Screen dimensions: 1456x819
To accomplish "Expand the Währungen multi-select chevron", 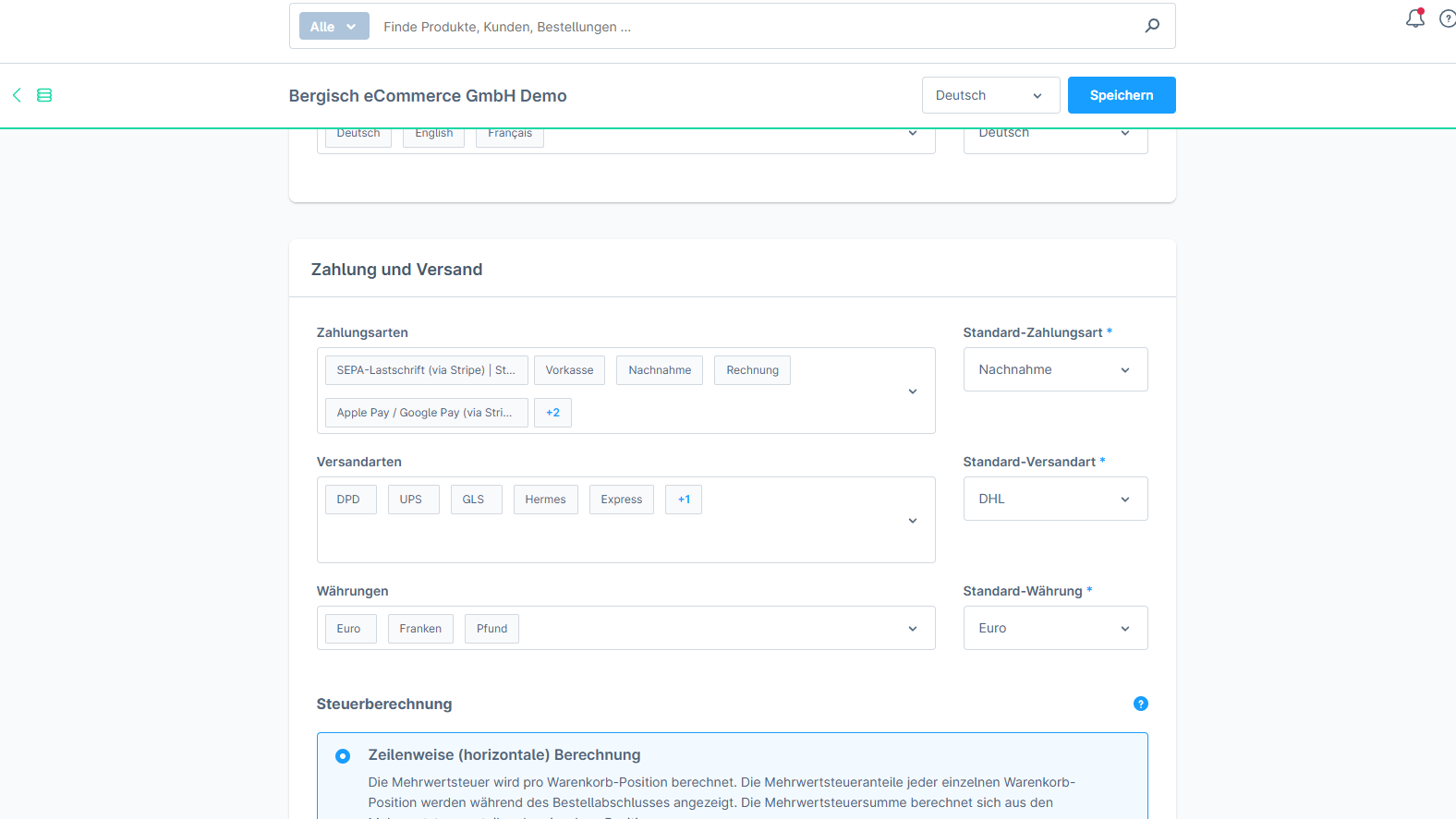I will pyautogui.click(x=913, y=629).
